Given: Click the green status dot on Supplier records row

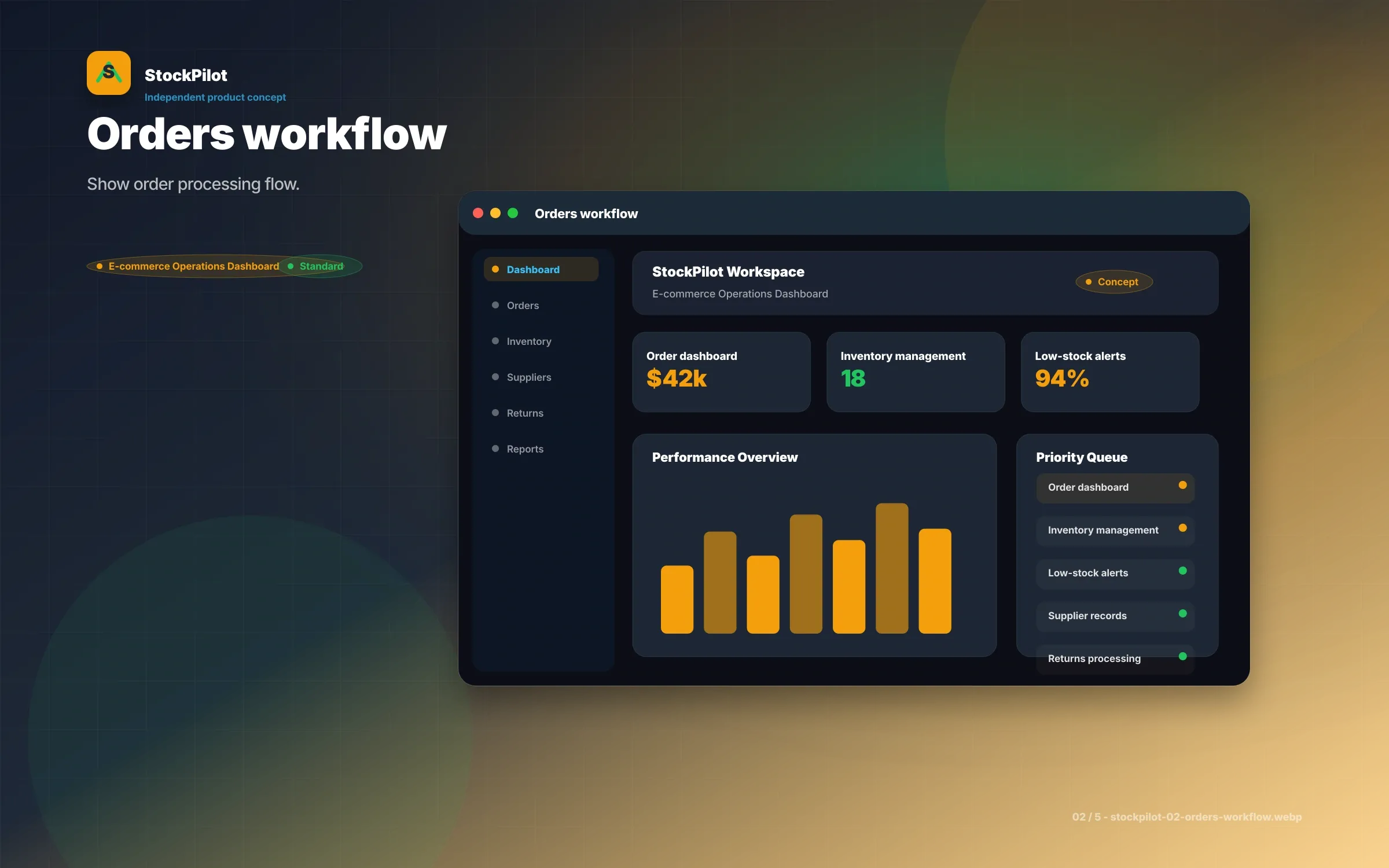Looking at the screenshot, I should click(1182, 613).
